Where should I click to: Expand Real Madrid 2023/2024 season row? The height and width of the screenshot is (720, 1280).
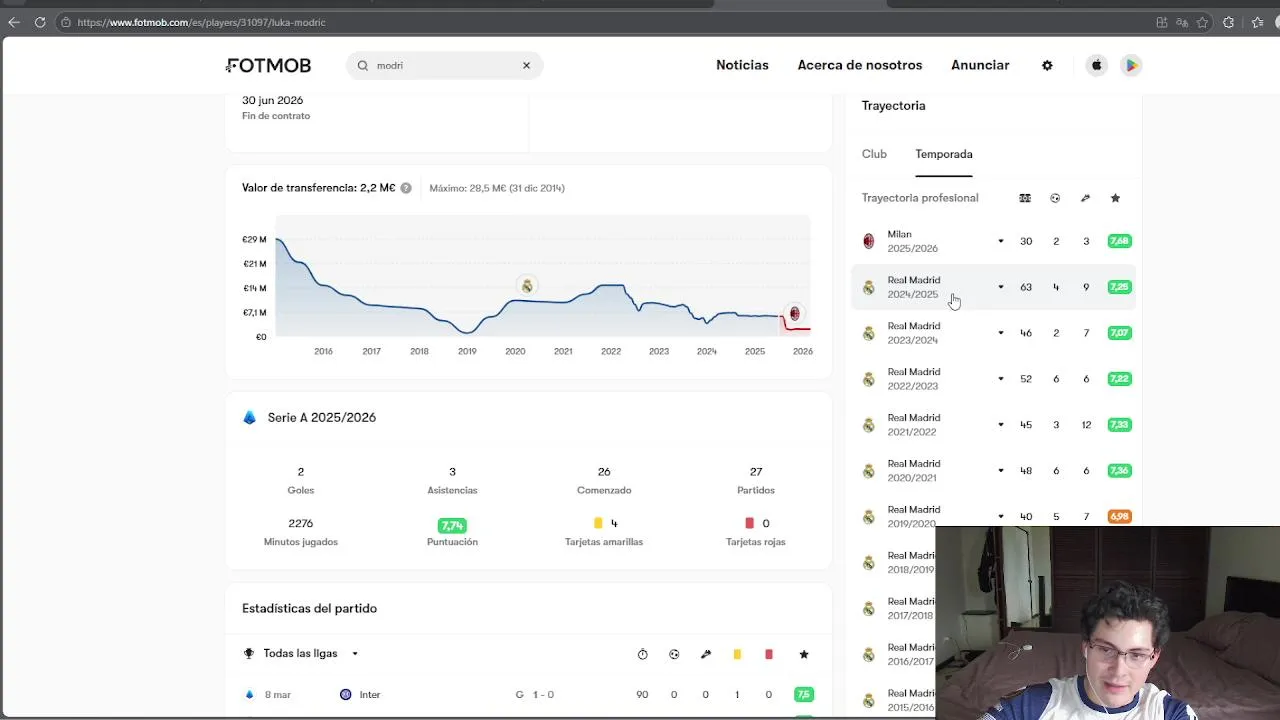pyautogui.click(x=1000, y=333)
